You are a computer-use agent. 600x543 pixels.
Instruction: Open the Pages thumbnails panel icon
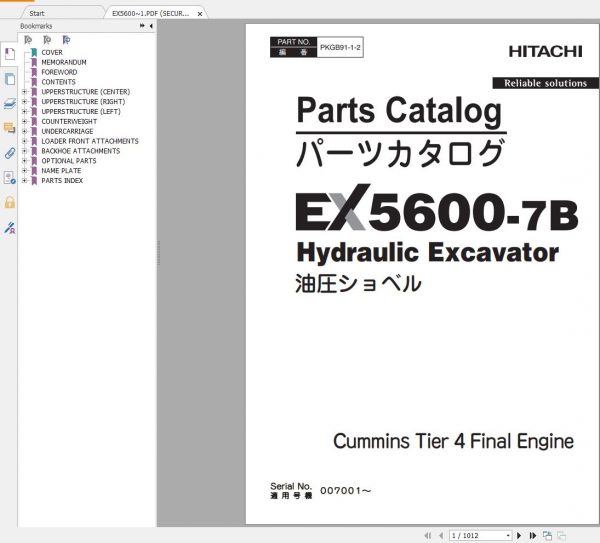(10, 79)
